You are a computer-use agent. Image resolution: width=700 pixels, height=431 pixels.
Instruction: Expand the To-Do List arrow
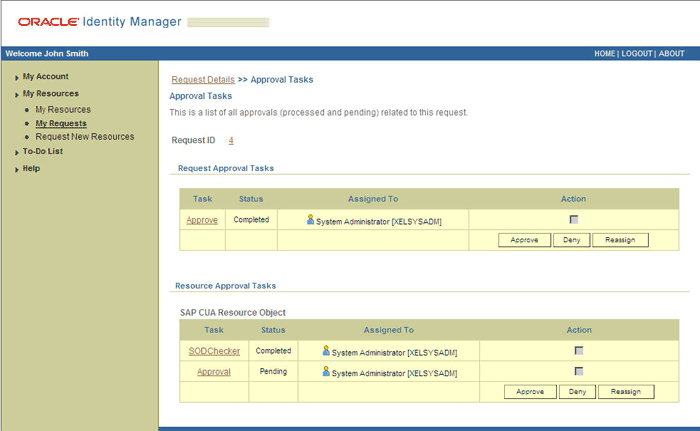click(17, 152)
